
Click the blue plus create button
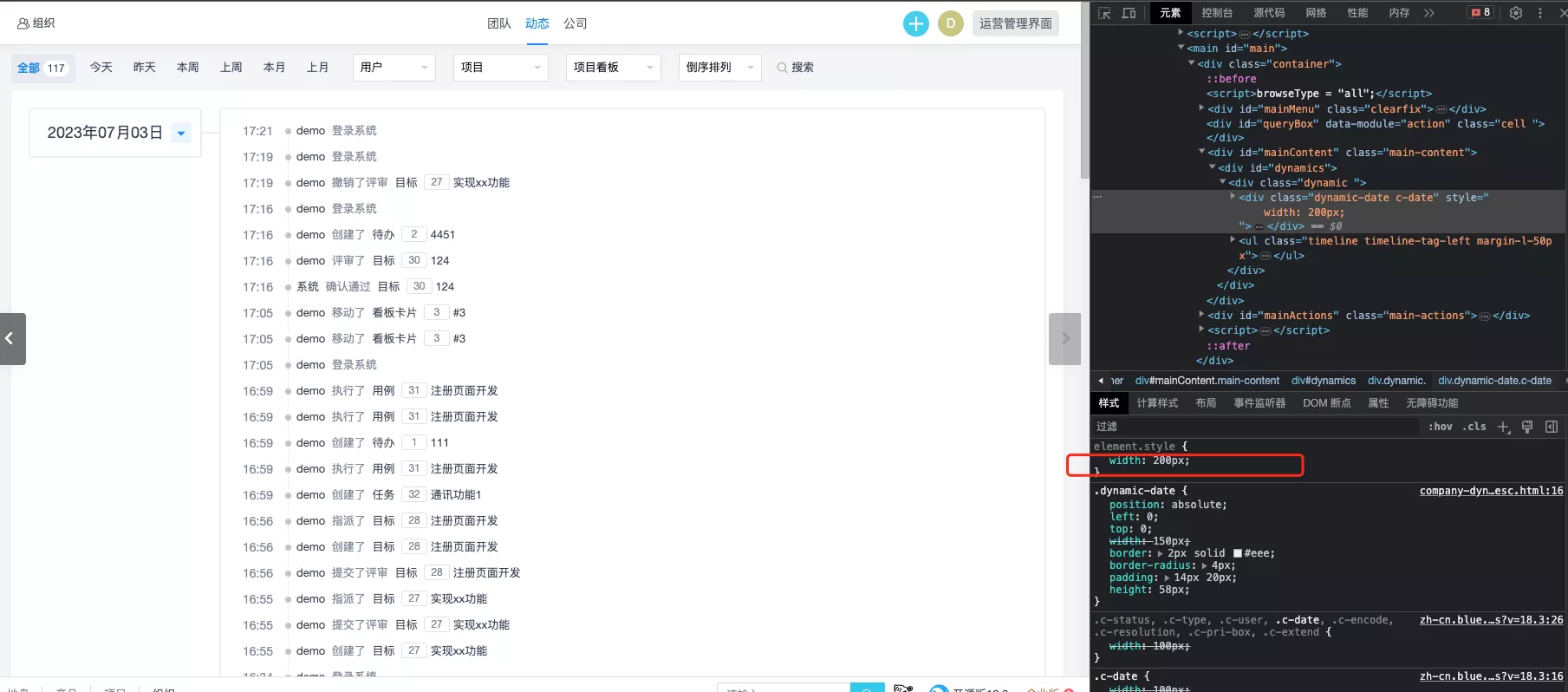pyautogui.click(x=915, y=23)
